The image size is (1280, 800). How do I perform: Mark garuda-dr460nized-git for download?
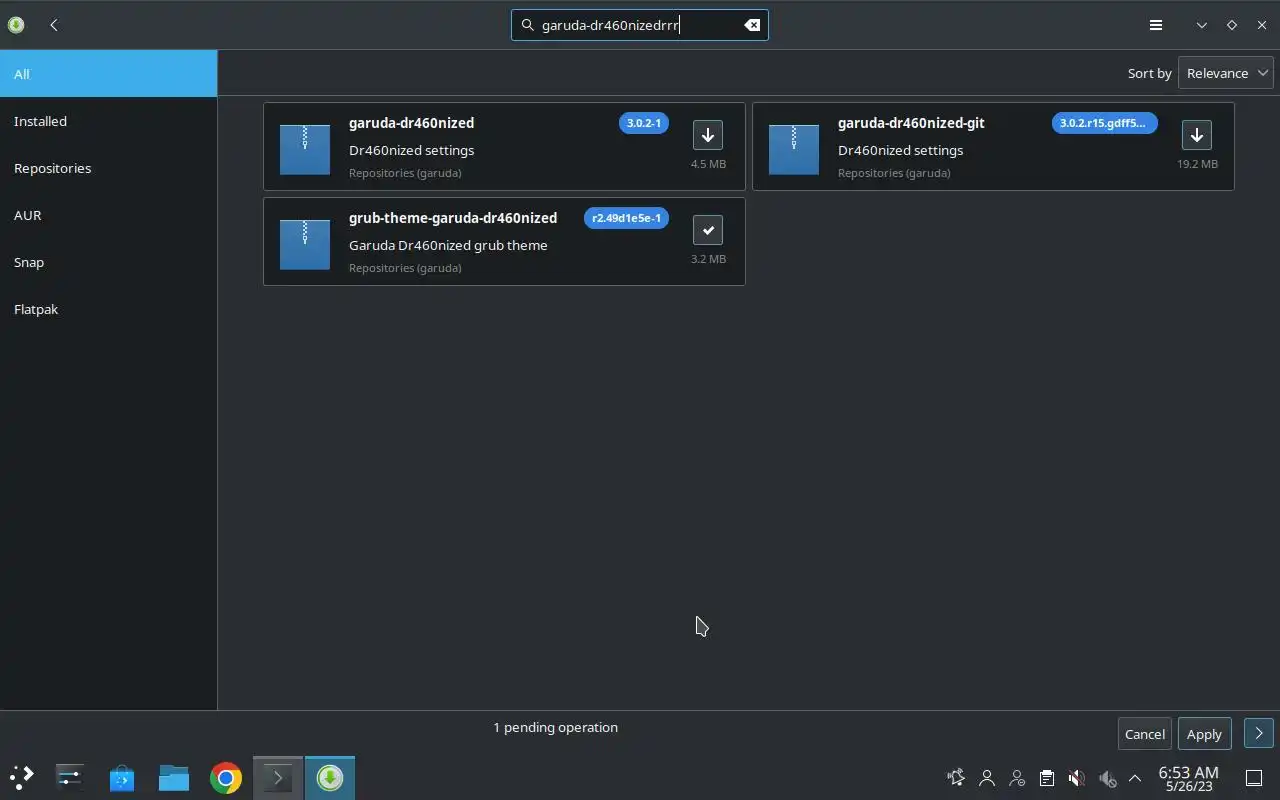[x=1197, y=135]
